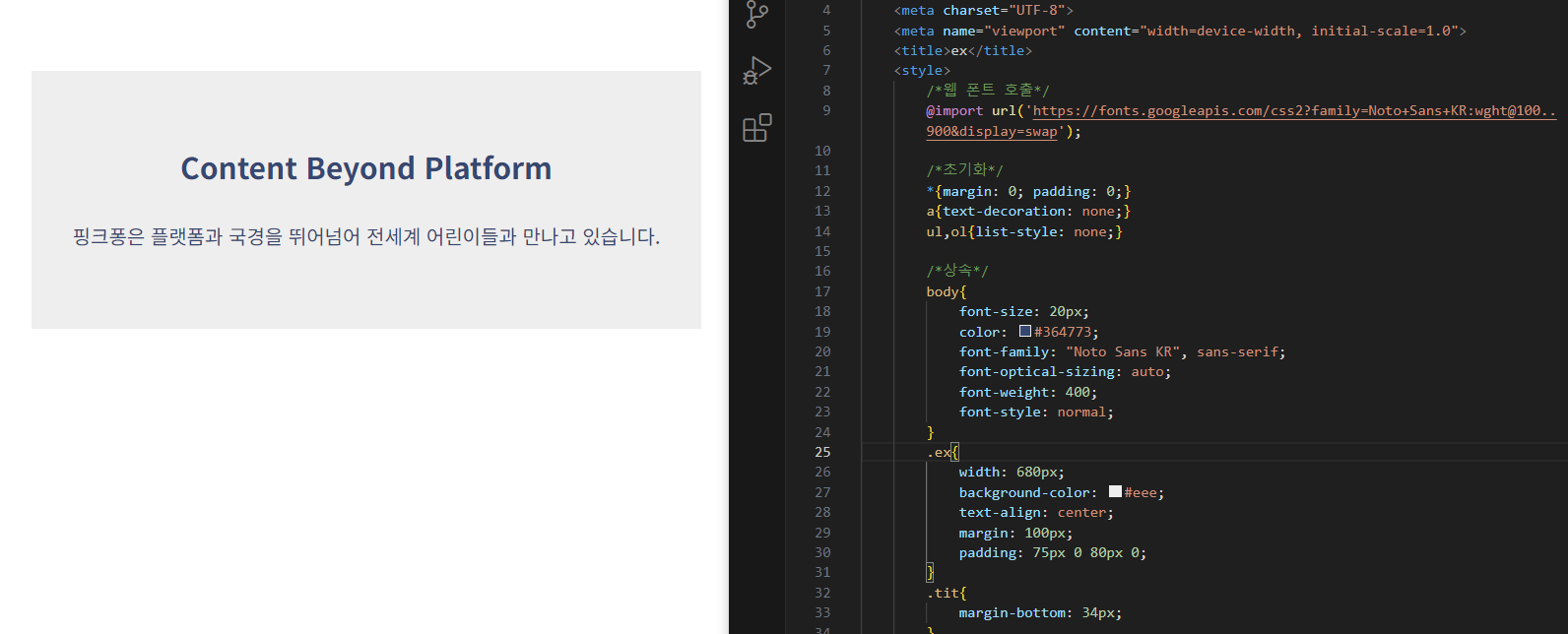Click the '/*초기화*/' comment
The image size is (1568, 634).
point(964,170)
